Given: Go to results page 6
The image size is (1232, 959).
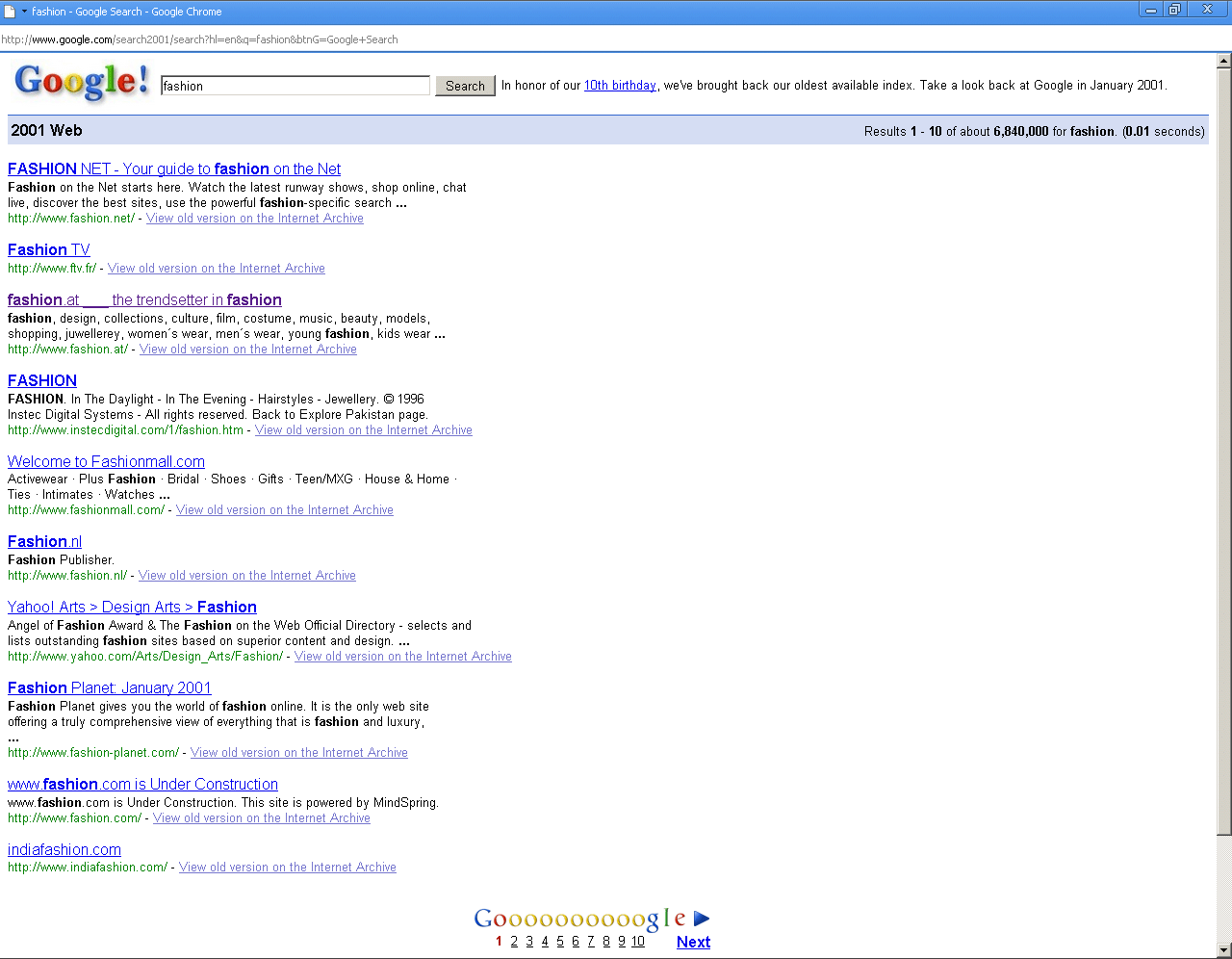Looking at the screenshot, I should [x=576, y=941].
